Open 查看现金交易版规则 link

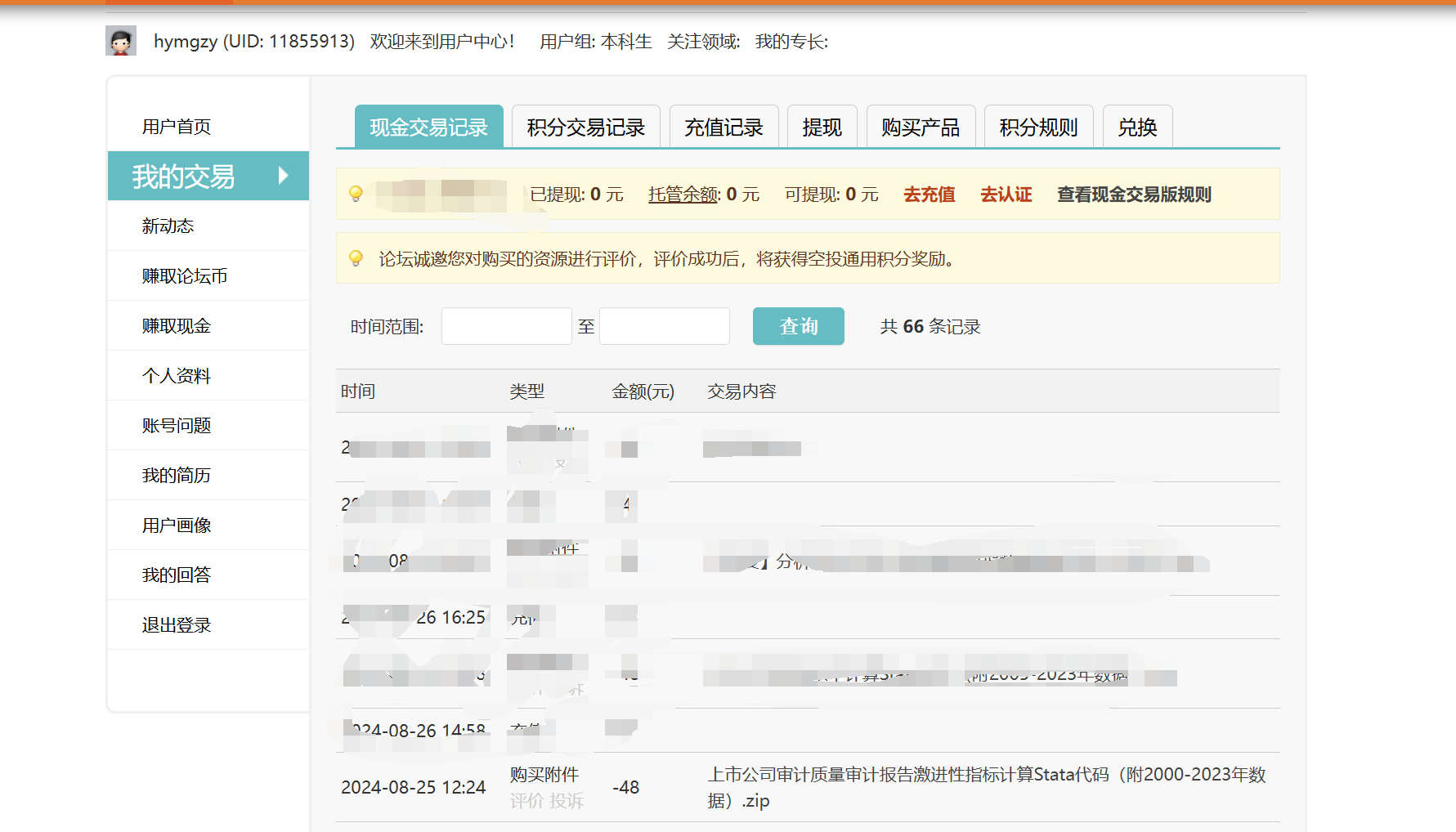pos(1135,195)
